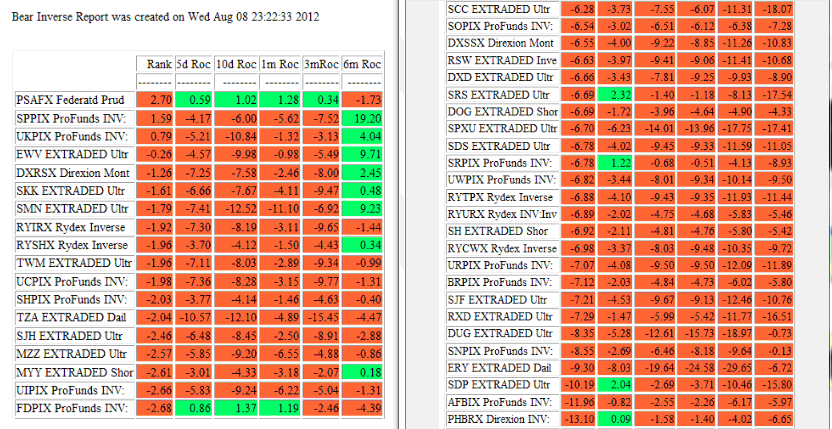The height and width of the screenshot is (429, 832).
Task: Select the DXD EXTRADED Ultr row label
Action: point(502,78)
